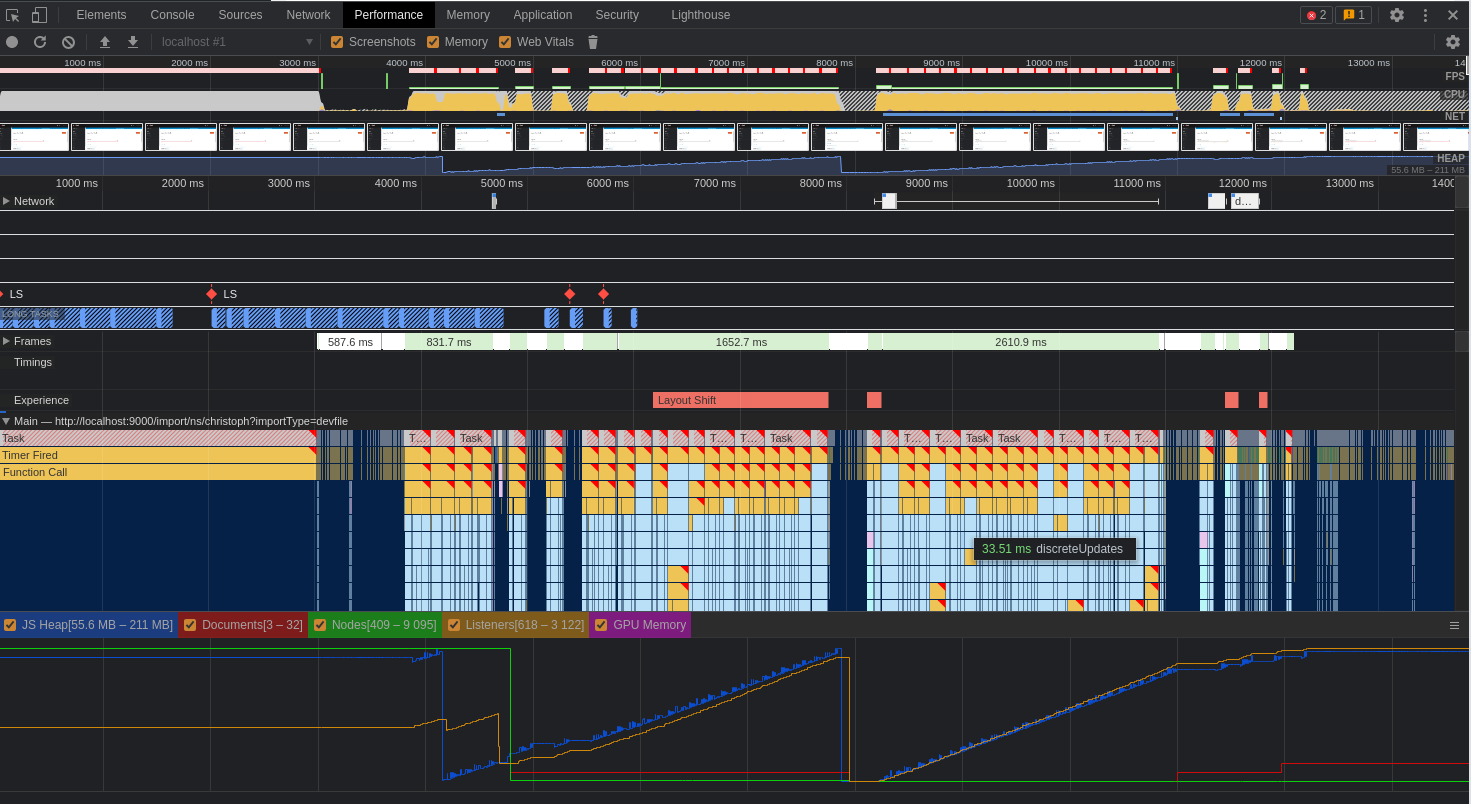1471x804 pixels.
Task: Open DevTools settings gear in the top bar
Action: click(1397, 15)
